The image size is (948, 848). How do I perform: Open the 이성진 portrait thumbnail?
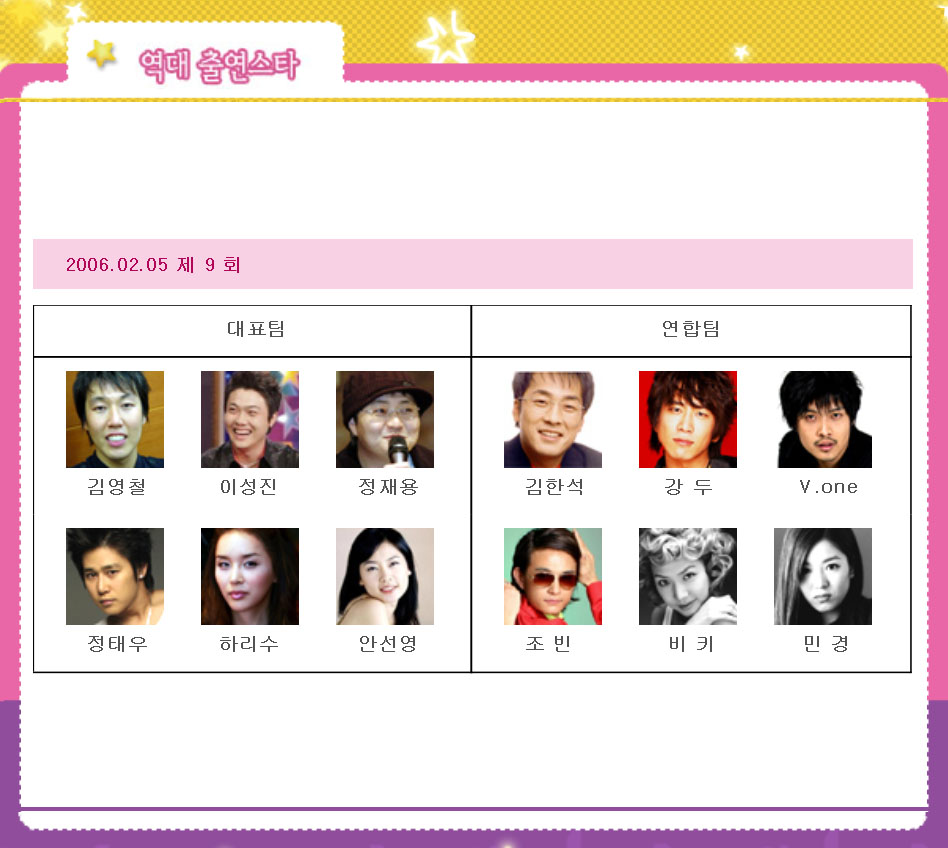[x=250, y=419]
